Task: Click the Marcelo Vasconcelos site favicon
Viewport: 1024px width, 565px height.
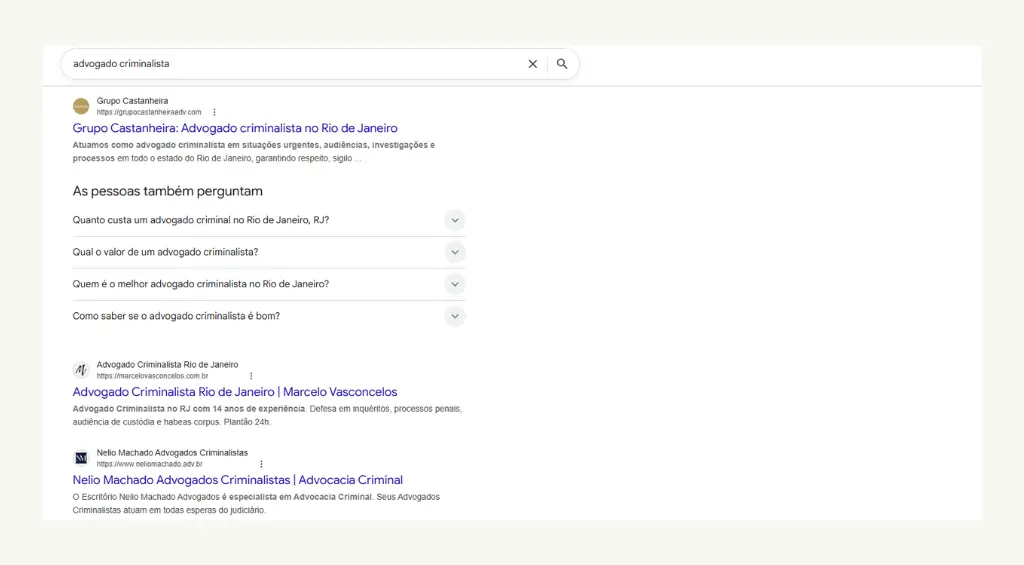Action: tap(81, 370)
